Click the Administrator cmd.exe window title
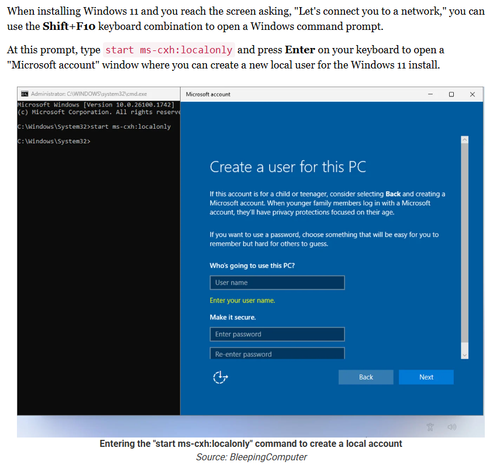 [x=89, y=94]
